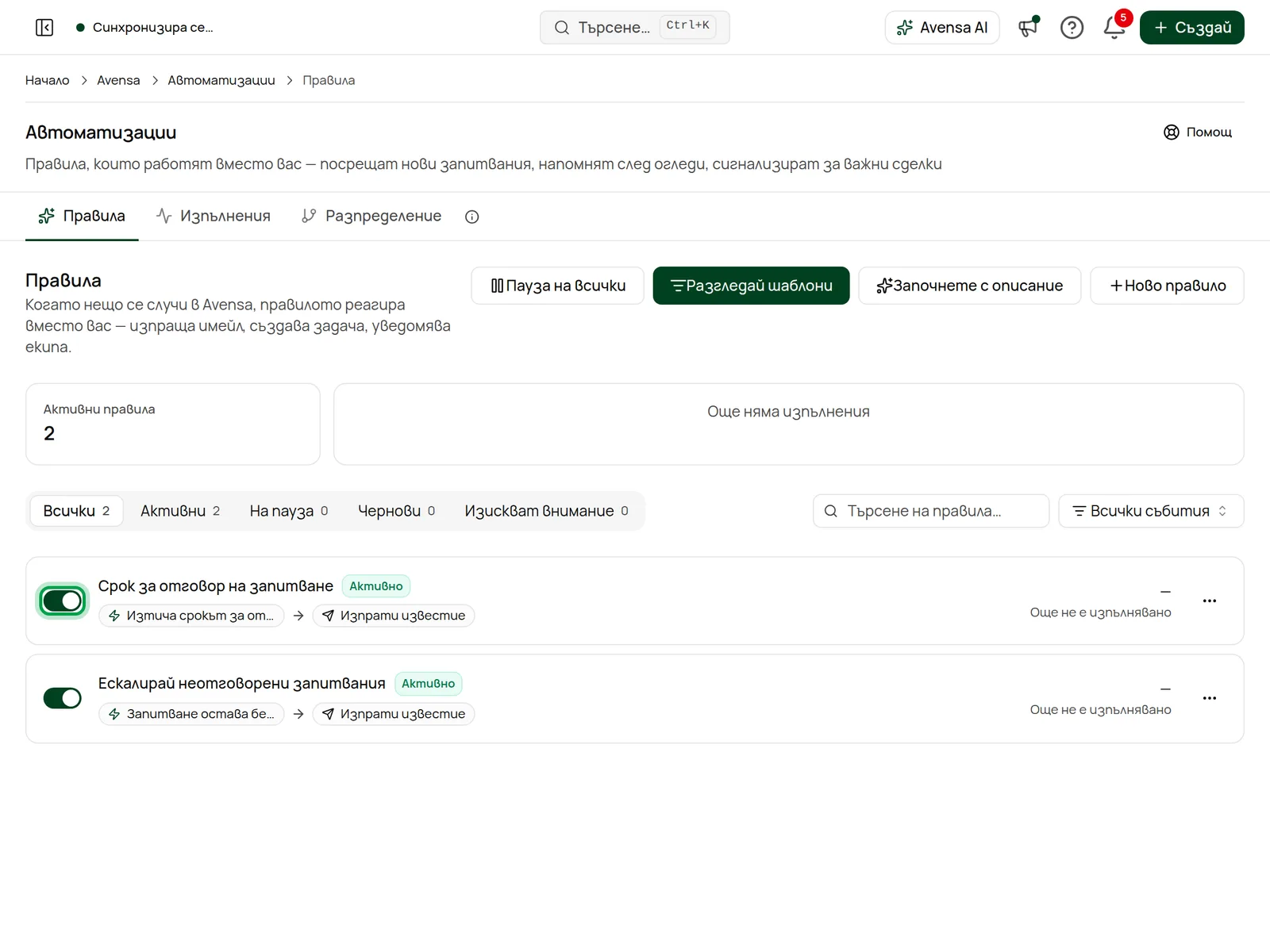Switch to the Изпълнения tab
This screenshot has width=1270, height=952.
click(x=214, y=216)
